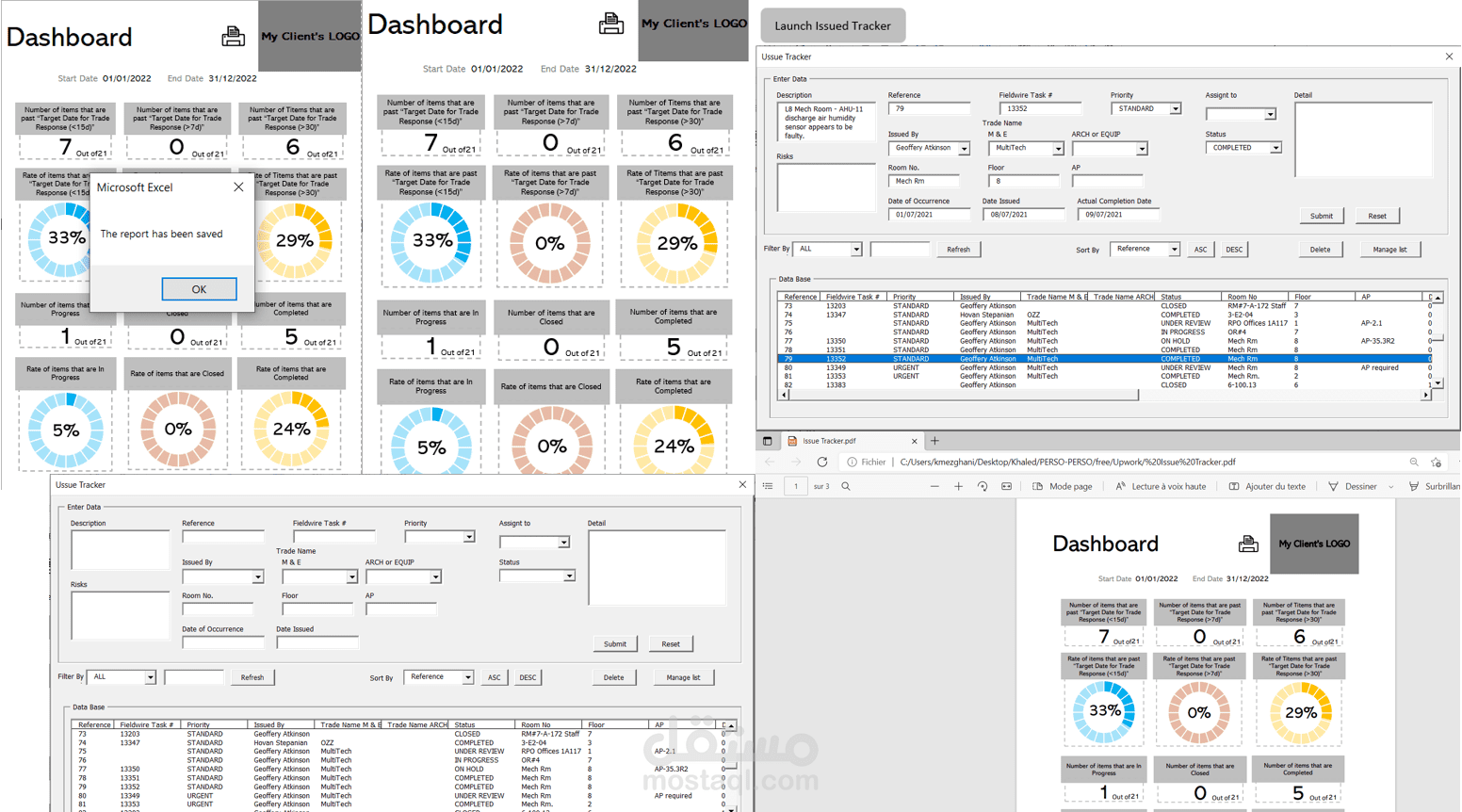
Task: Click Submit in the filled Ussue Tracker form
Action: click(x=1322, y=216)
